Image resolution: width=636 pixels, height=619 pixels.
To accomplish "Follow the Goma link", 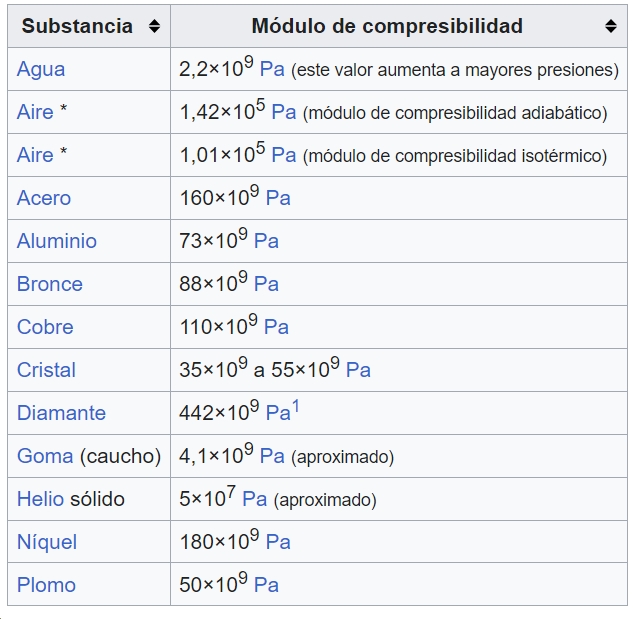I will point(45,456).
